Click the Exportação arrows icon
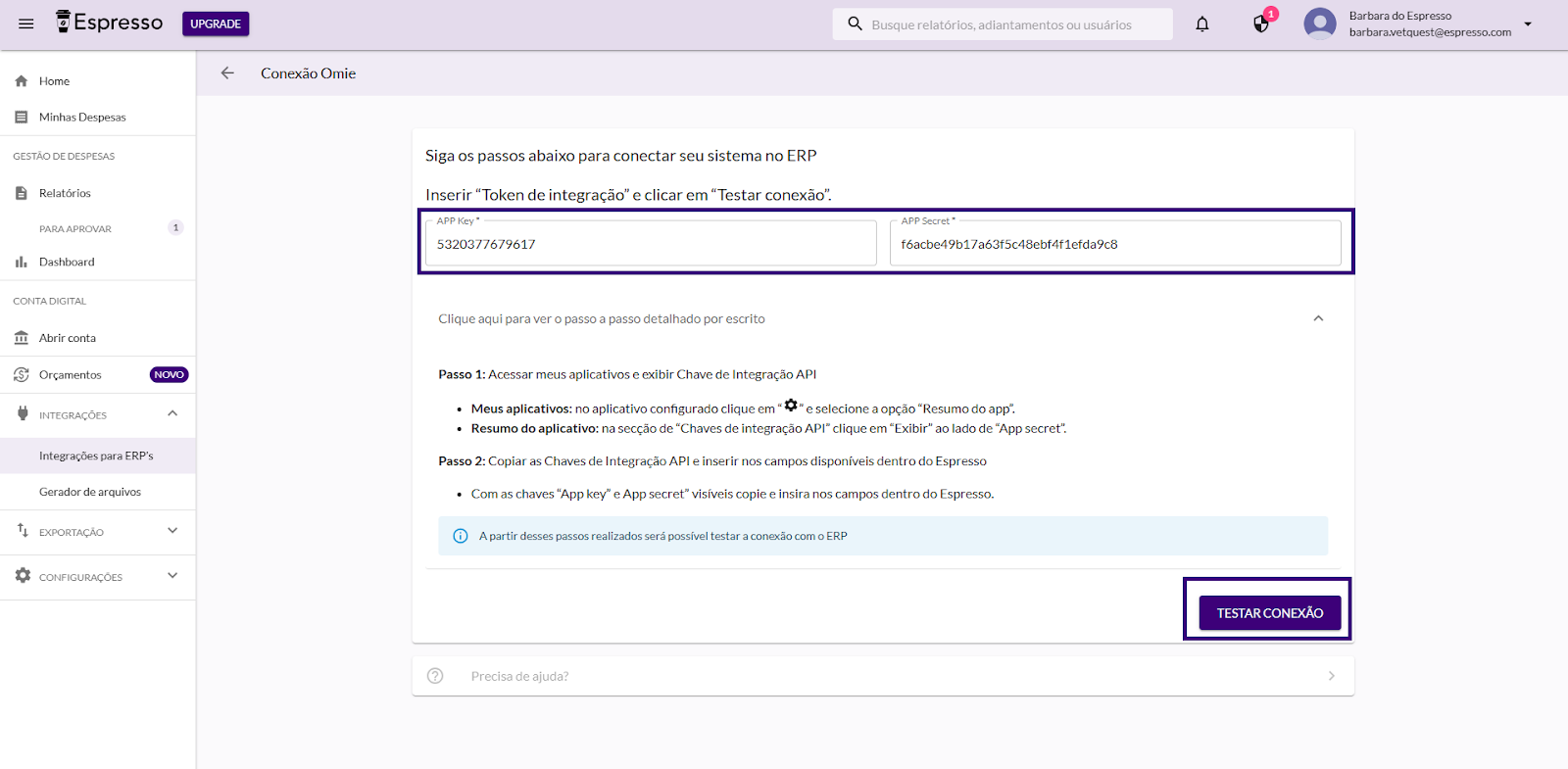 point(23,530)
